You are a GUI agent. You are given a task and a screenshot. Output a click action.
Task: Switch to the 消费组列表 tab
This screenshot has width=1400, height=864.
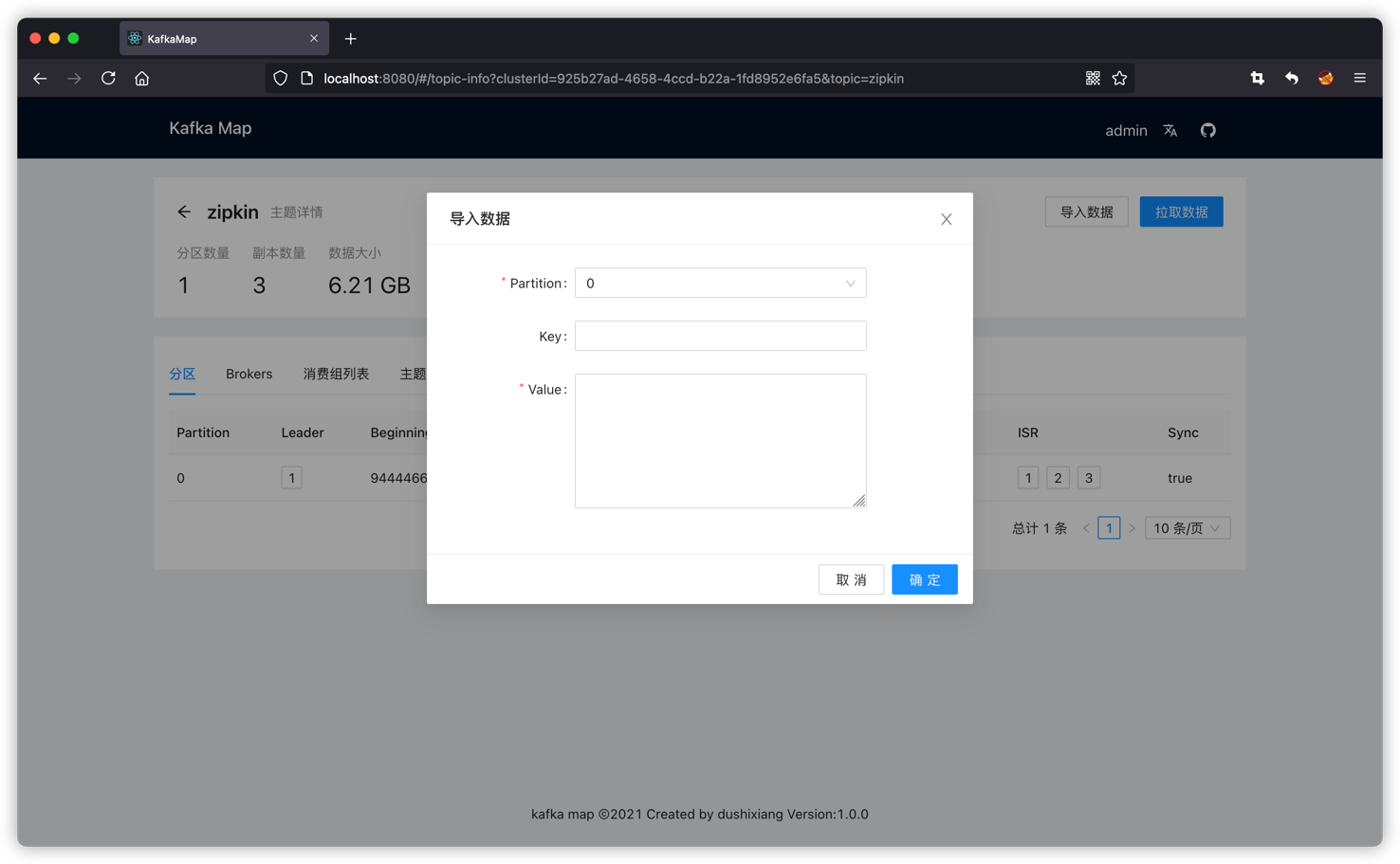click(336, 374)
